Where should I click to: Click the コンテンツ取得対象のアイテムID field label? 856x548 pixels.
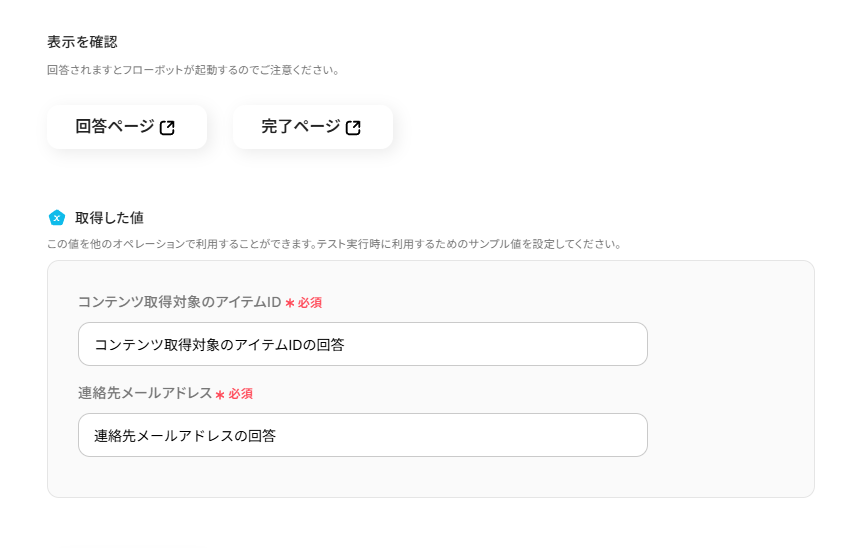click(179, 302)
